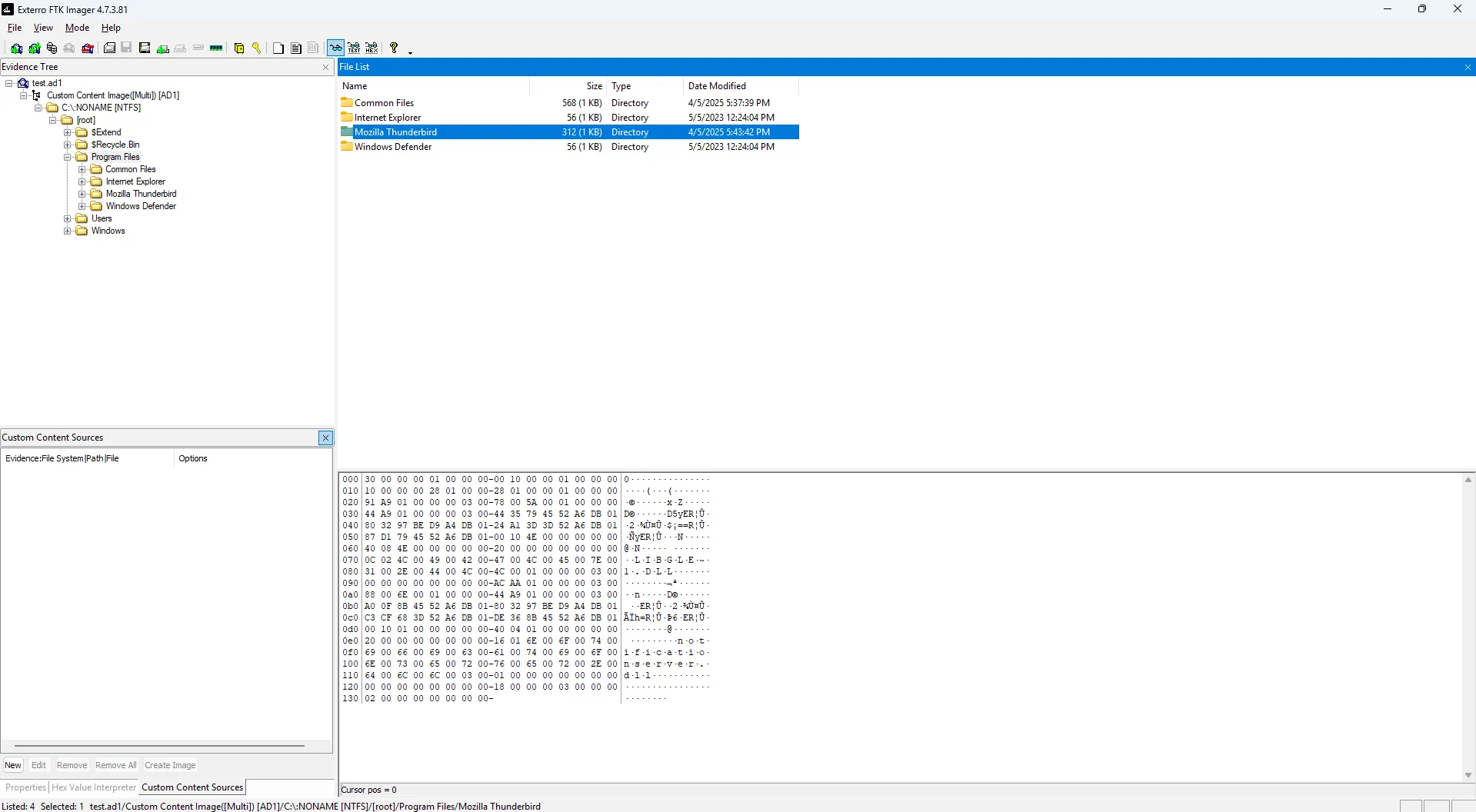Click the Capture Memory icon
The width and height of the screenshot is (1476, 812).
[x=216, y=48]
